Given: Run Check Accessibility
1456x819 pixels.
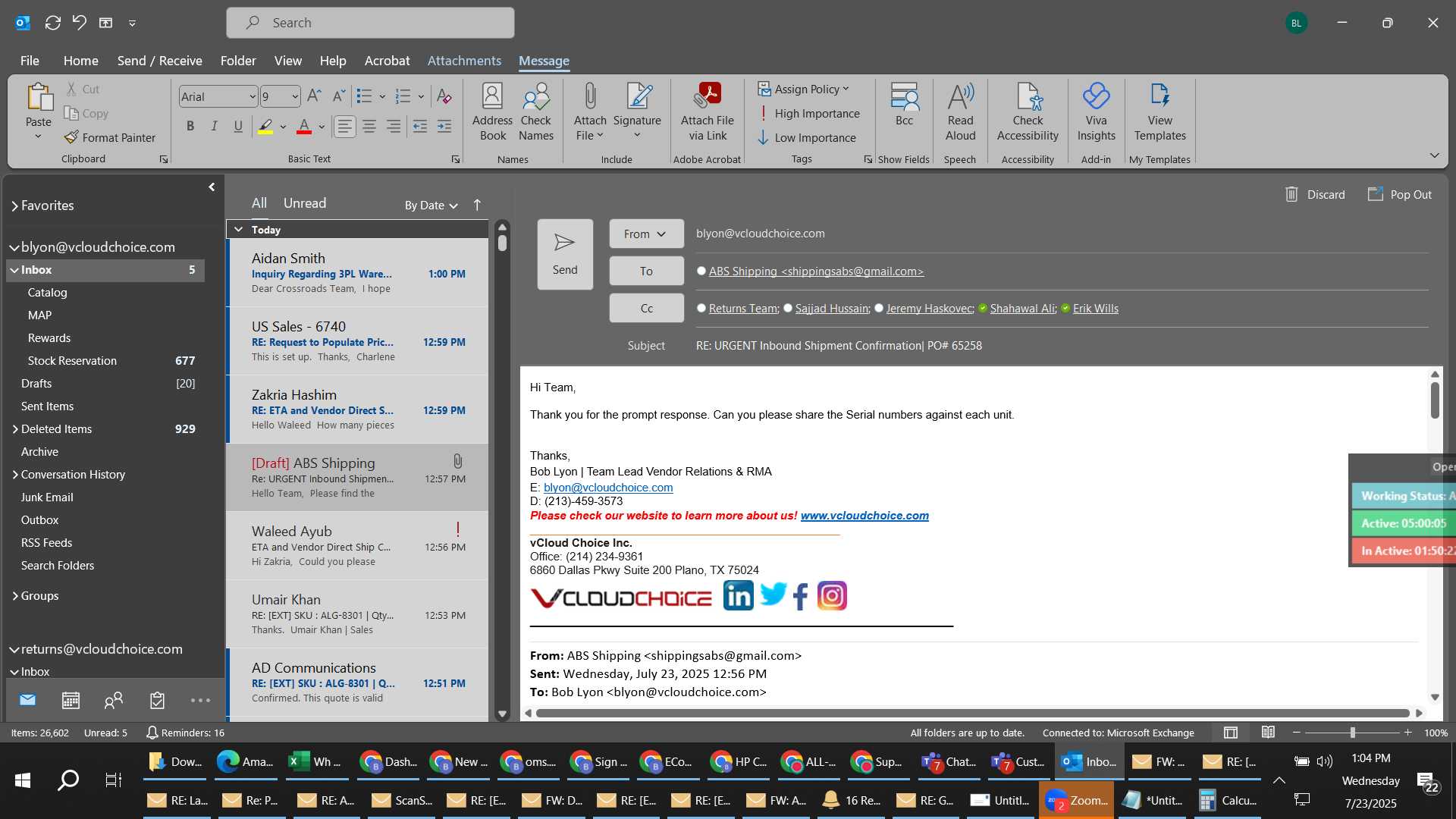Looking at the screenshot, I should click(x=1028, y=112).
